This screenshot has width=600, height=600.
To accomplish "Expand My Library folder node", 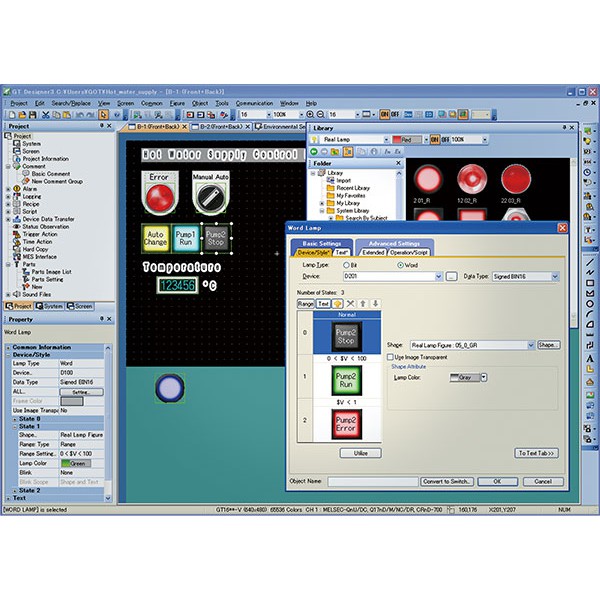I will pos(322,203).
